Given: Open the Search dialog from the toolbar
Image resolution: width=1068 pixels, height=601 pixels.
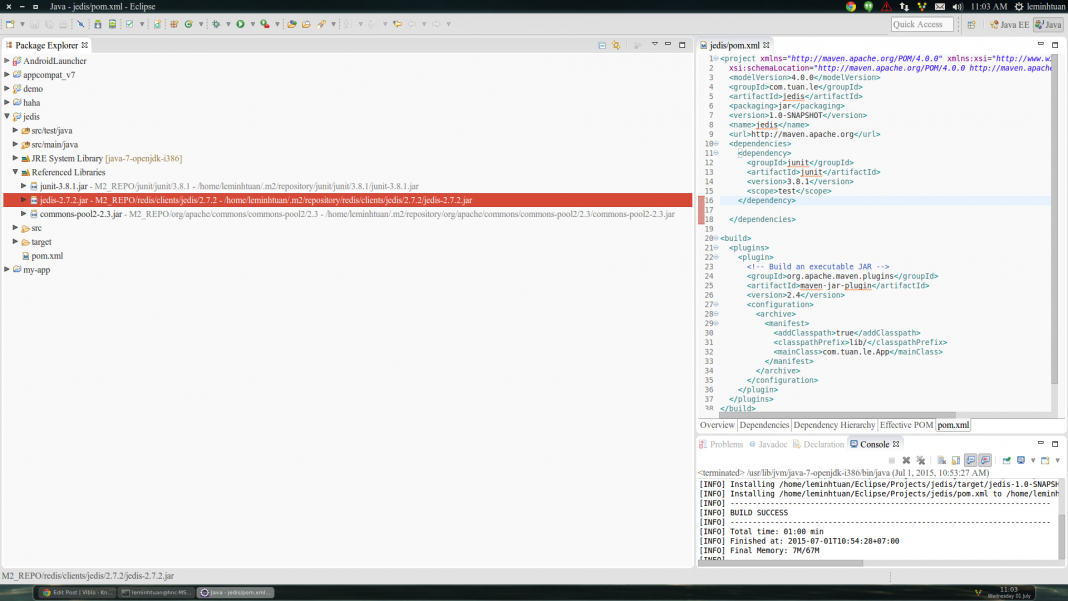Looking at the screenshot, I should (322, 22).
